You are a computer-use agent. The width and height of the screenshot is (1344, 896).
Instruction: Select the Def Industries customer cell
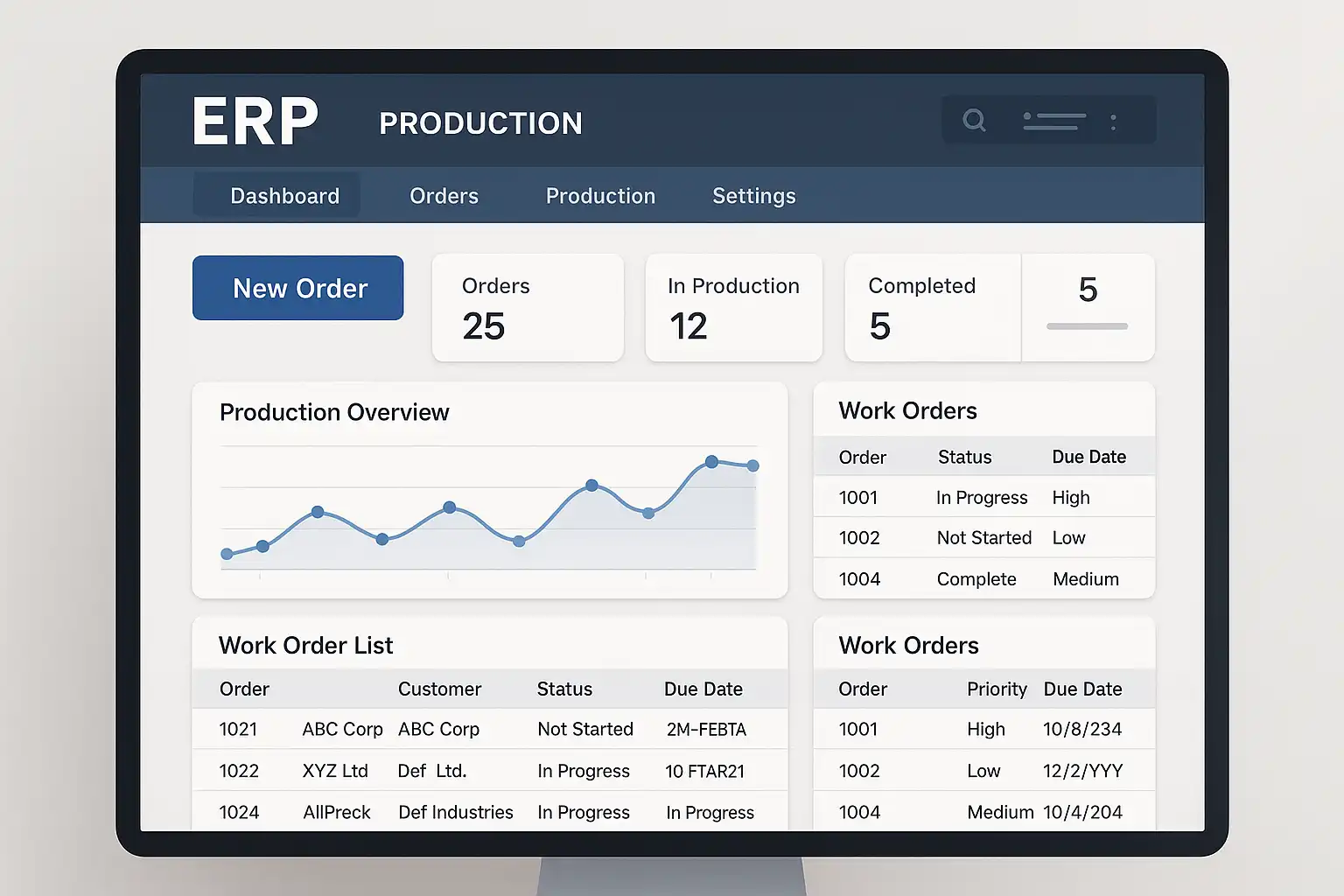click(455, 812)
